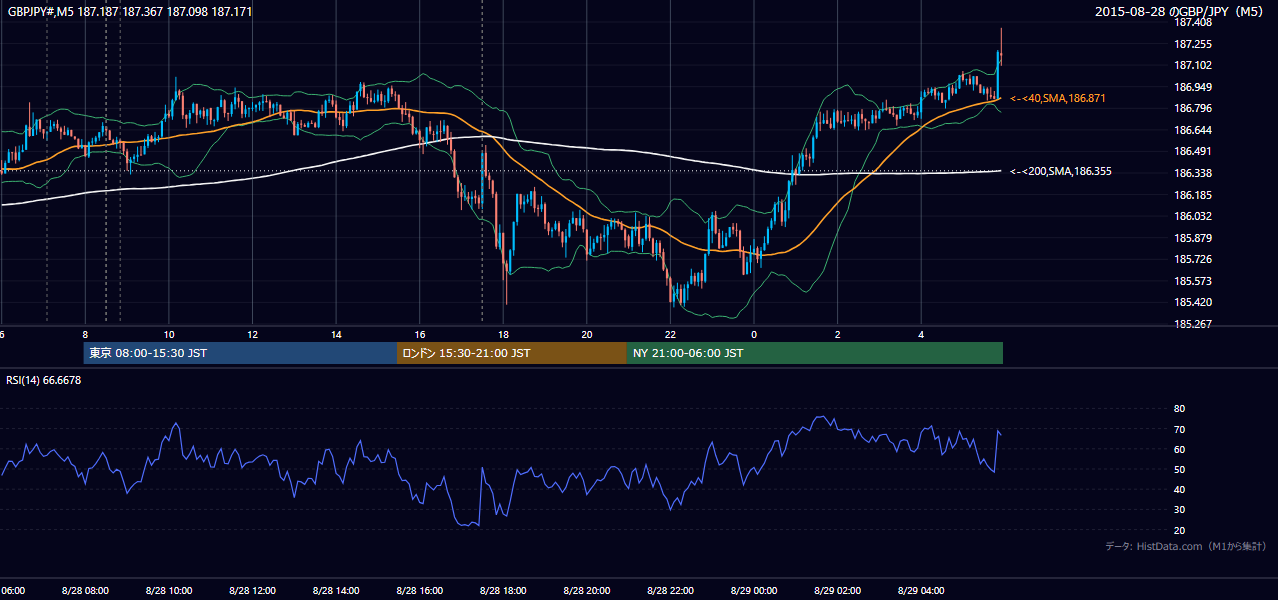1278x600 pixels.
Task: Click the 8/28 14:00 bottom date label
Action: (336, 590)
